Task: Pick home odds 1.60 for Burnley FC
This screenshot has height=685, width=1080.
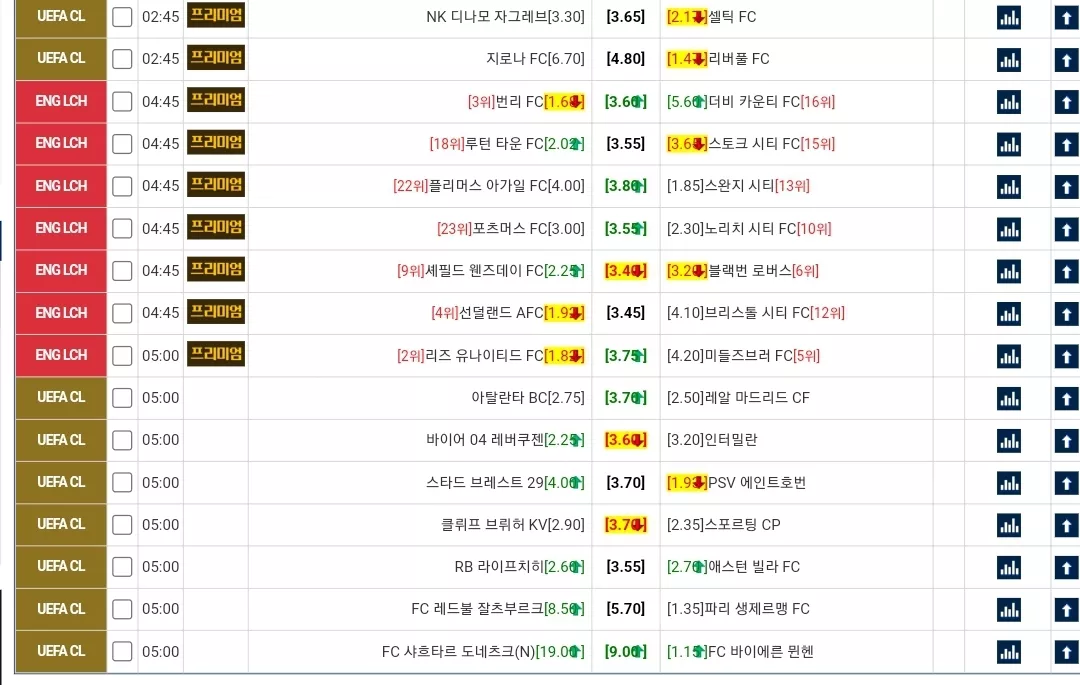Action: [564, 102]
